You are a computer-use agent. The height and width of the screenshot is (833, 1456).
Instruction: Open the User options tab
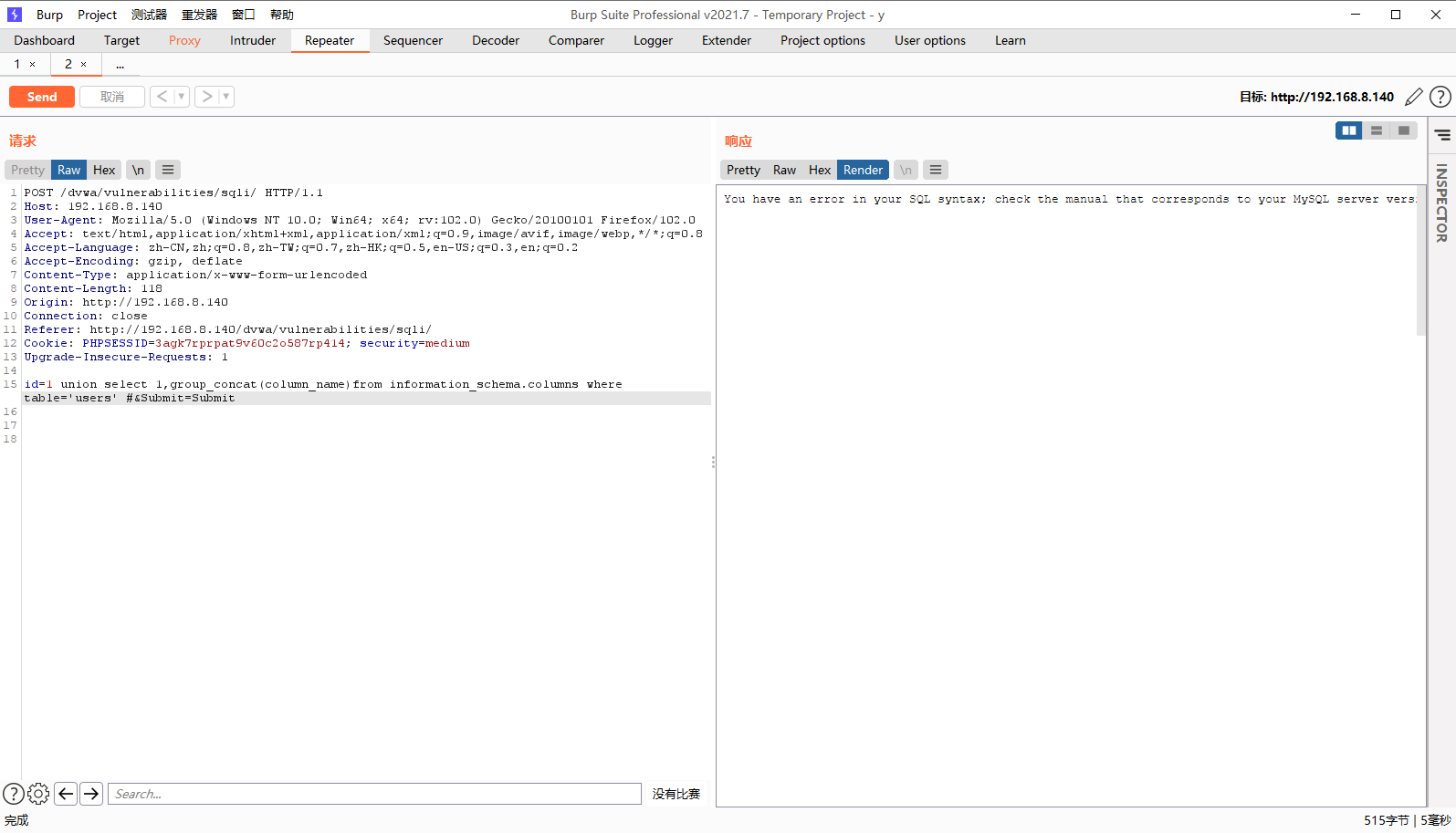pyautogui.click(x=930, y=40)
